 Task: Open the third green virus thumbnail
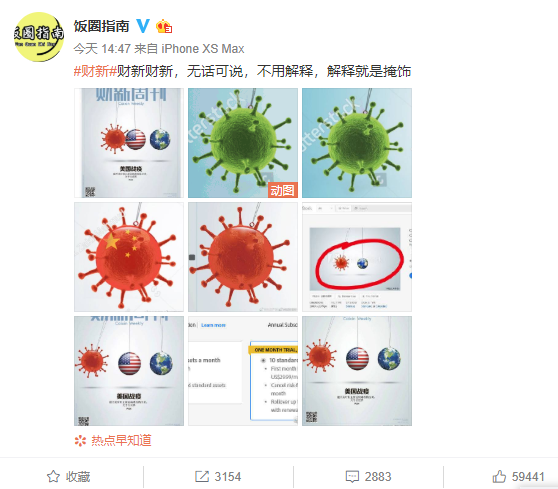357,143
